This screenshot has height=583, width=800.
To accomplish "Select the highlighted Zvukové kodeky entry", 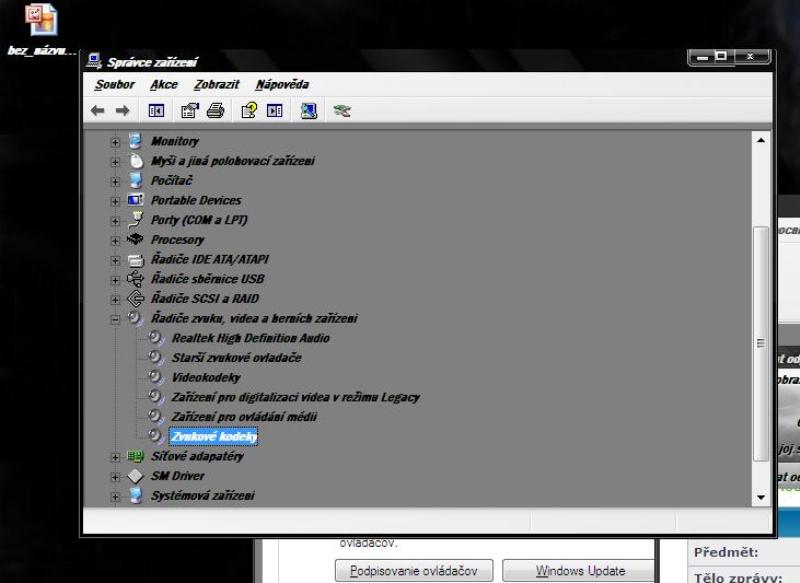I will (214, 437).
